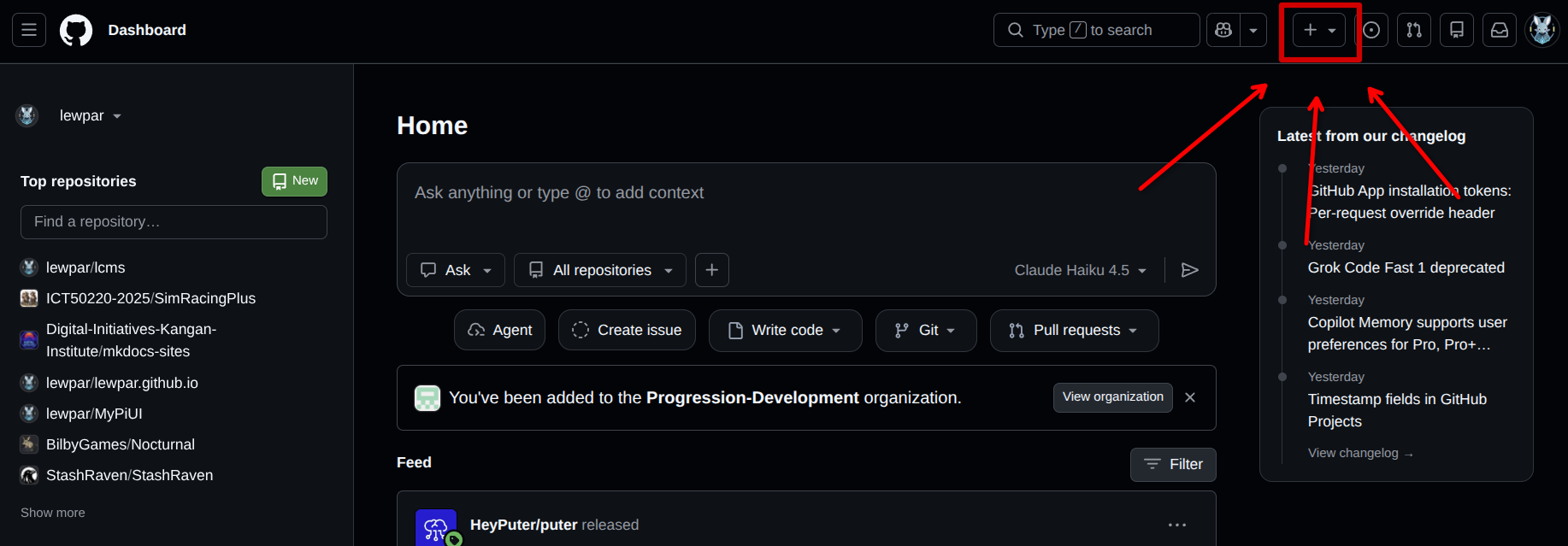Viewport: 1568px width, 546px height.
Task: Open the Copilot chat icon
Action: coord(1223,30)
